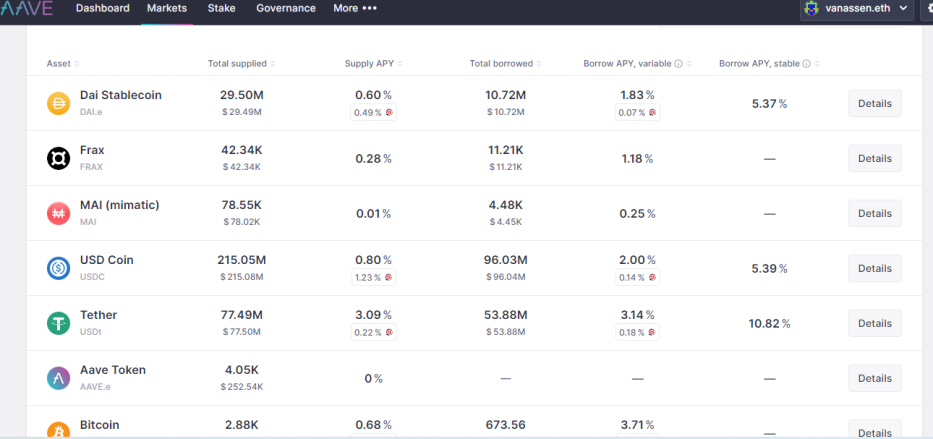933x439 pixels.
Task: Click the Aave Token icon
Action: (58, 378)
